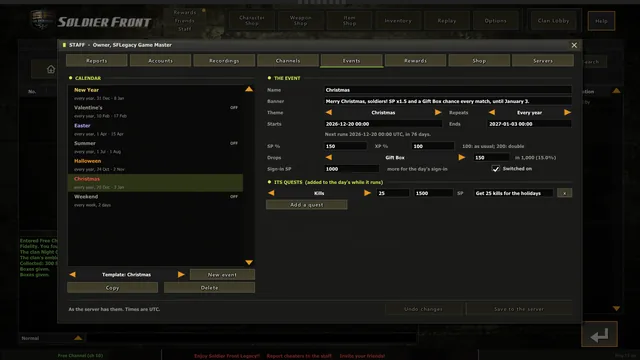Select the Weekend event row
This screenshot has width=640, height=360.
[155, 200]
